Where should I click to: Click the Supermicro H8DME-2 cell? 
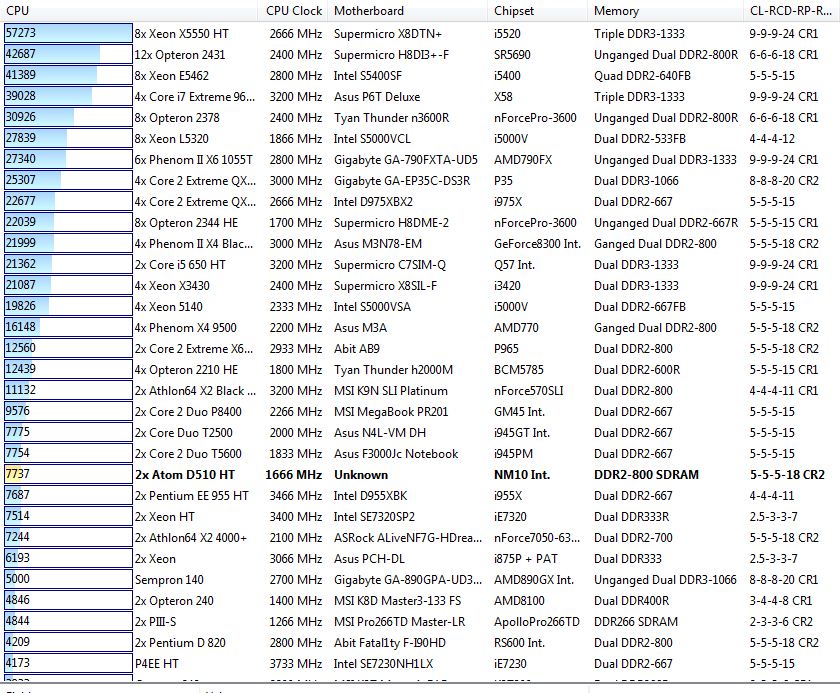pyautogui.click(x=391, y=223)
